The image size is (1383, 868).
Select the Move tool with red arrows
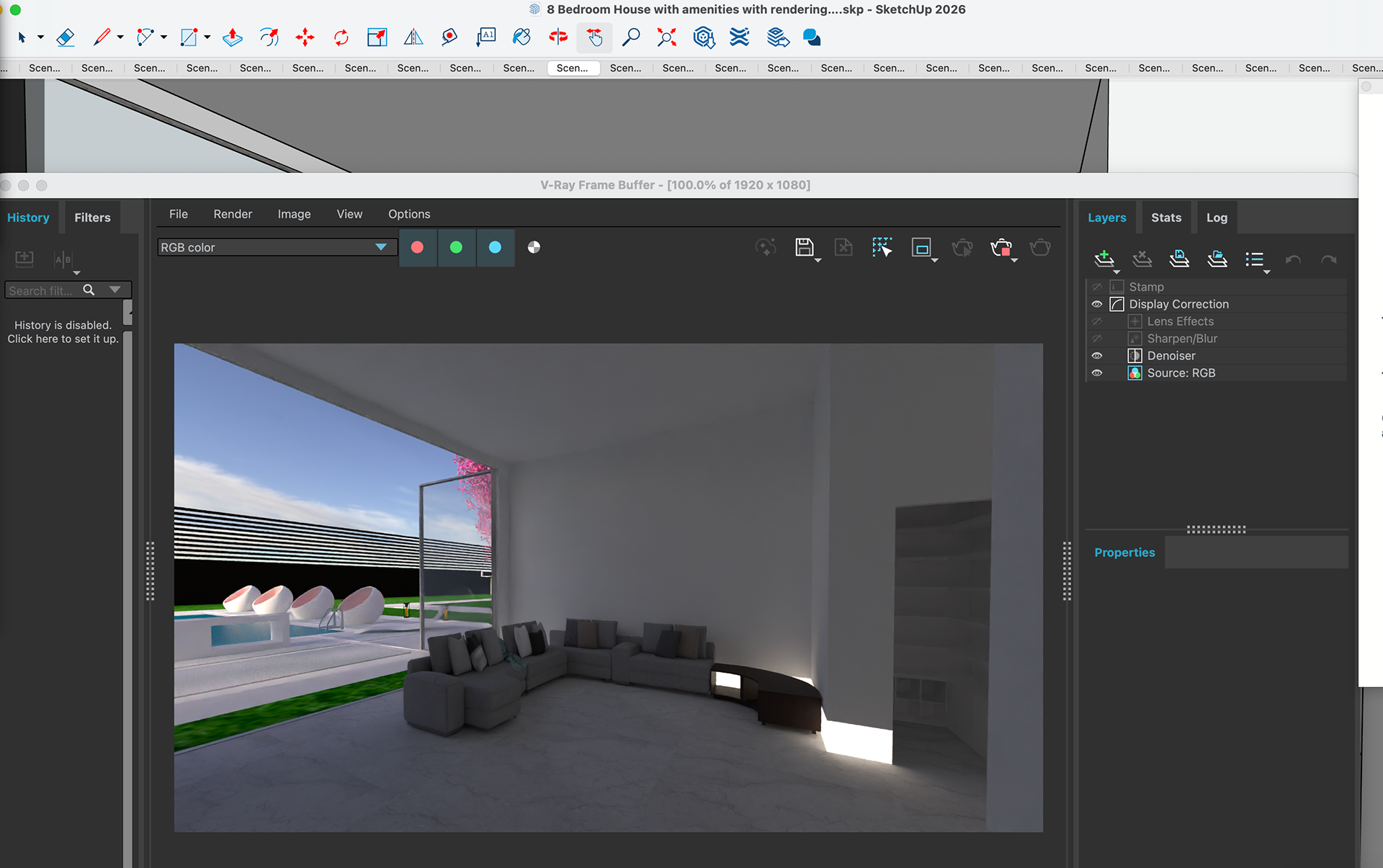click(305, 37)
